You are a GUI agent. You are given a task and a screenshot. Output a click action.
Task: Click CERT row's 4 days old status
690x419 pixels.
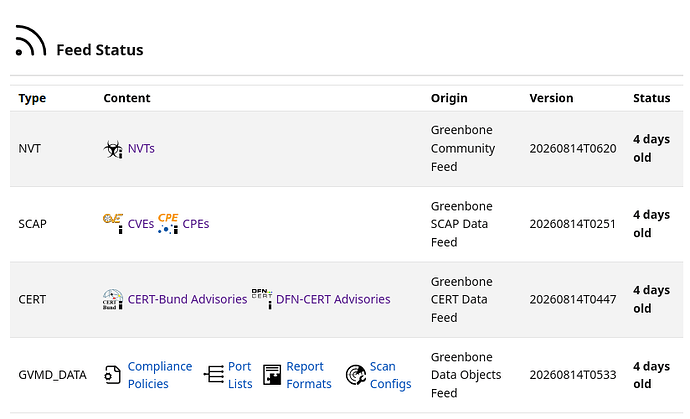tap(652, 299)
